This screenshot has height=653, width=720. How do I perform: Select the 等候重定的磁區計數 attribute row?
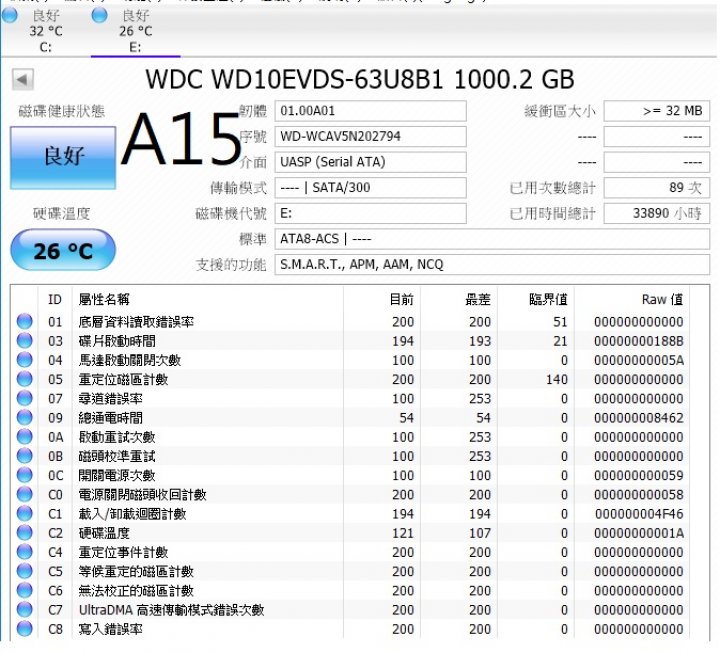(350, 571)
